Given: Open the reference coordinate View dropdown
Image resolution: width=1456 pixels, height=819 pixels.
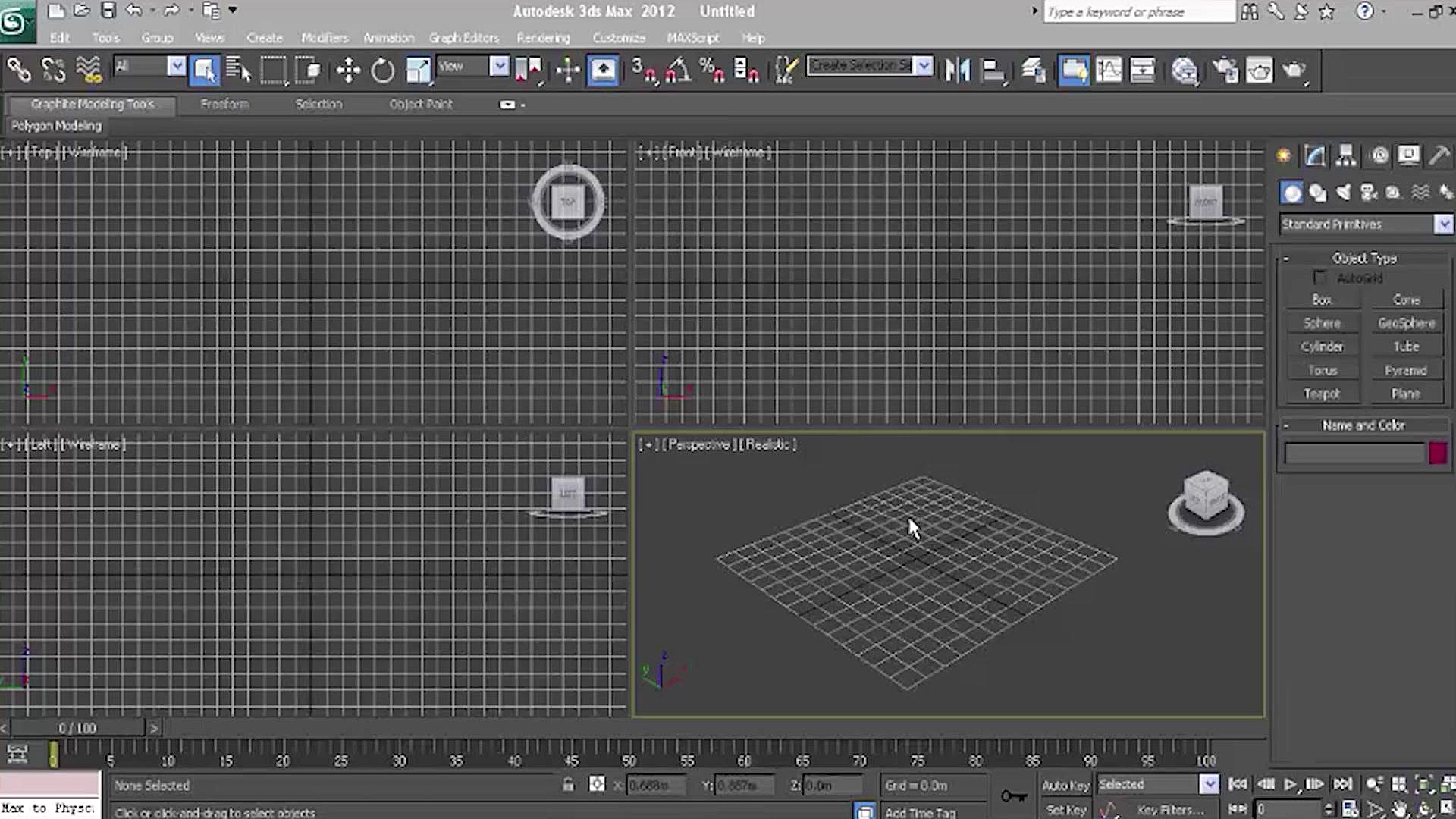Looking at the screenshot, I should (499, 67).
